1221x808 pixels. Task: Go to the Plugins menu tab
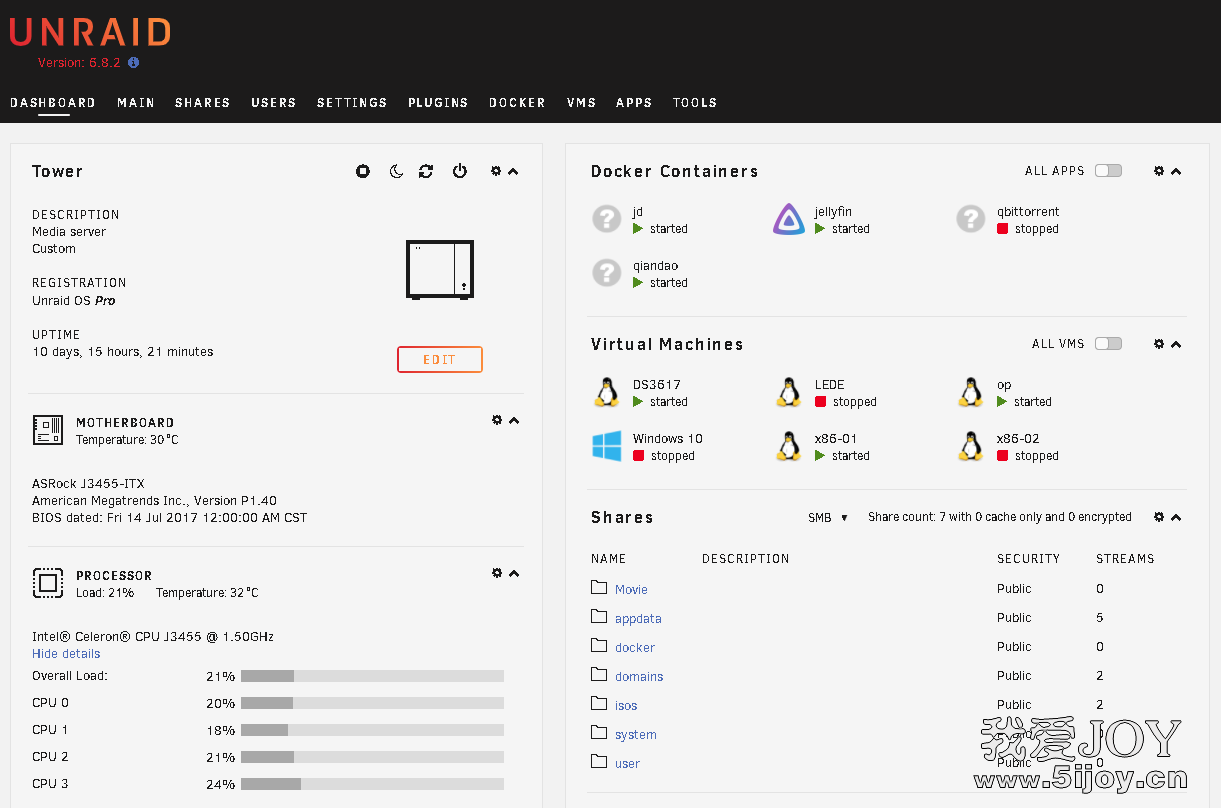(x=438, y=102)
